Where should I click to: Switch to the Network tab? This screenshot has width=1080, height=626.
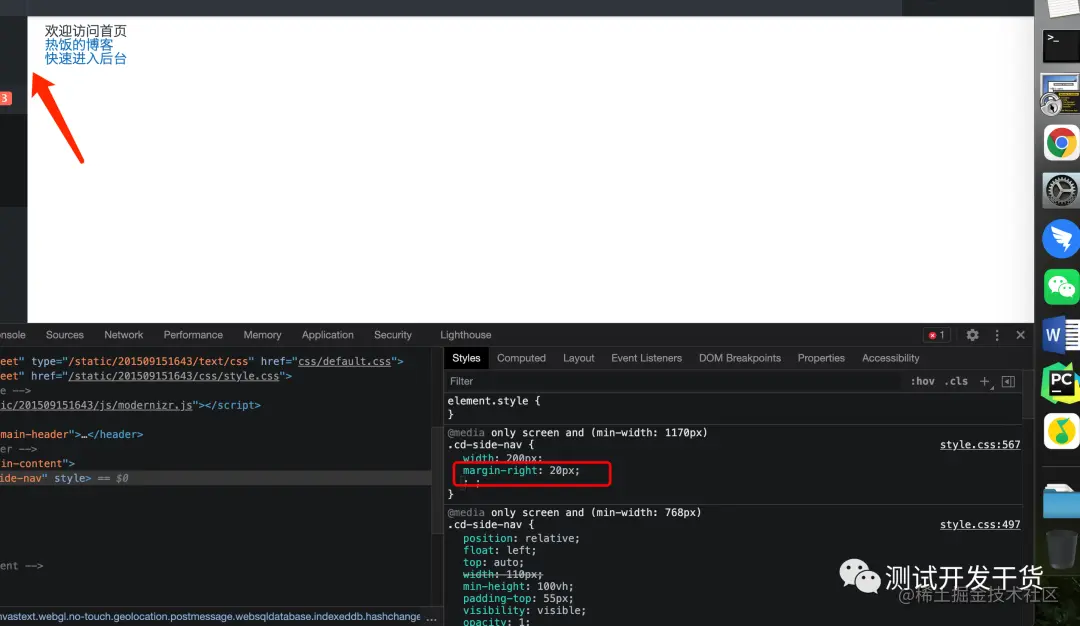click(x=123, y=335)
